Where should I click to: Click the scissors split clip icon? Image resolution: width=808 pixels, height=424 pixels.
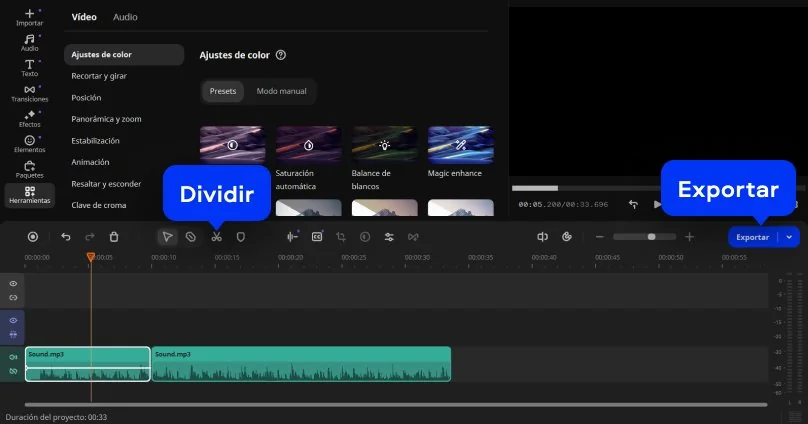[216, 237]
